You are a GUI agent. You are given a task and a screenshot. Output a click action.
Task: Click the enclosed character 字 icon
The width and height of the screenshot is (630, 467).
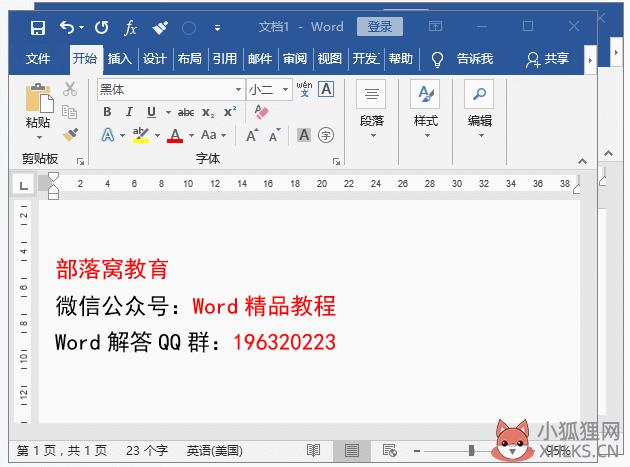326,135
